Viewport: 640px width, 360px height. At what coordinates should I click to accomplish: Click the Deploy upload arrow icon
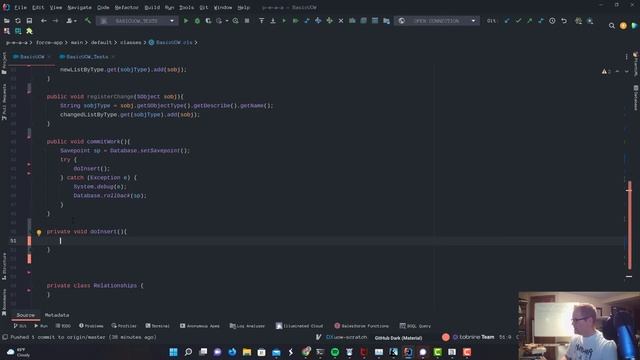pos(262,20)
